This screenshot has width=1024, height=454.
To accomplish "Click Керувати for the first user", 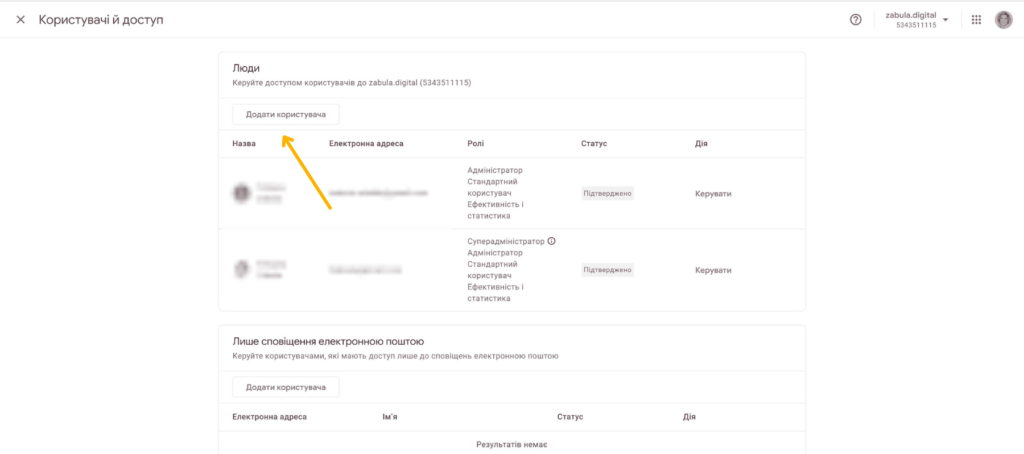I will 713,193.
